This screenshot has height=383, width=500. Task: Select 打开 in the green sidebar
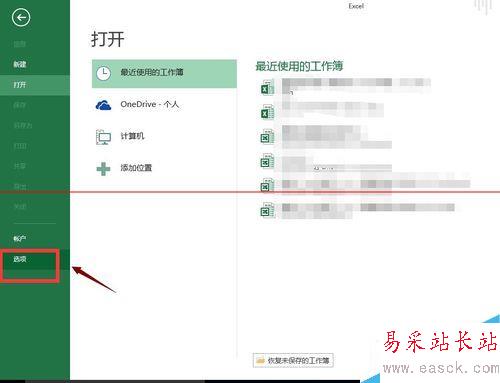(x=35, y=85)
